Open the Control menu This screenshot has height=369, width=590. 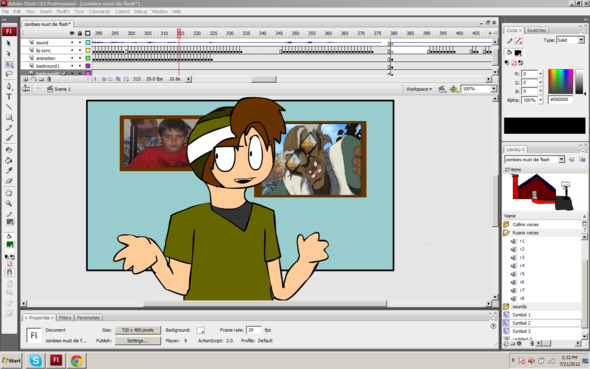(x=122, y=12)
